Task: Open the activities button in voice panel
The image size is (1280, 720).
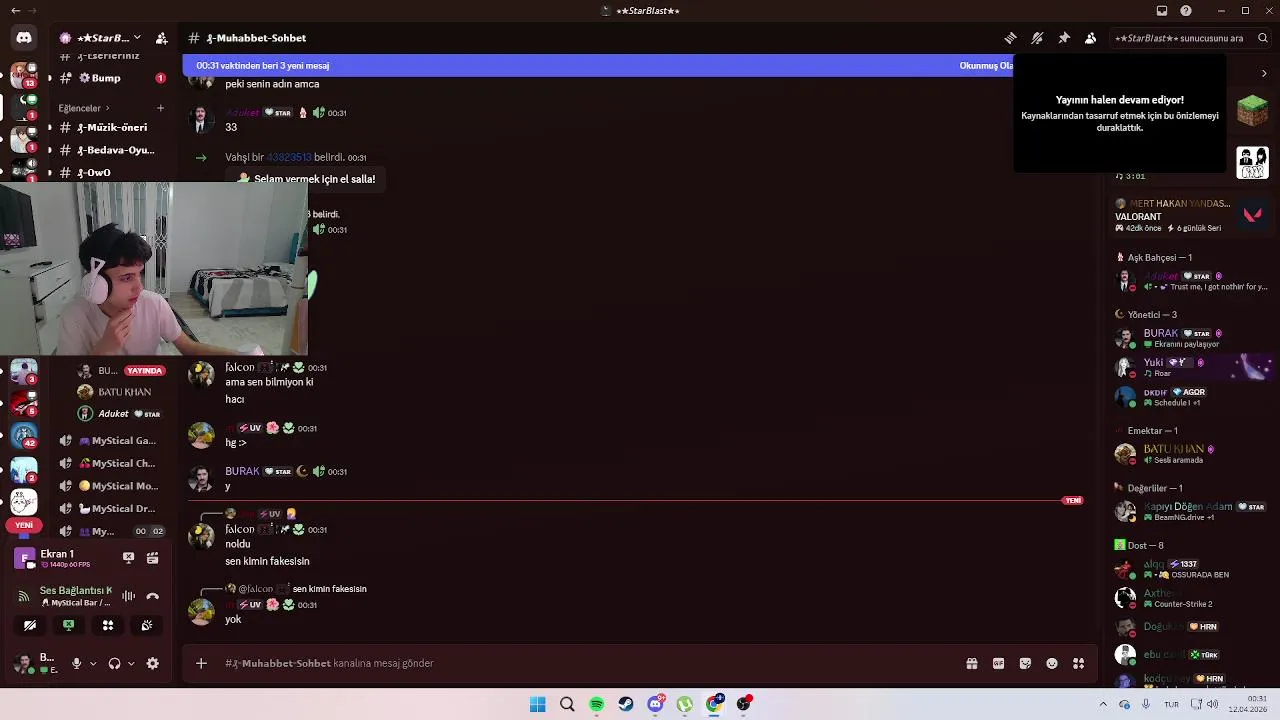Action: tap(108, 625)
